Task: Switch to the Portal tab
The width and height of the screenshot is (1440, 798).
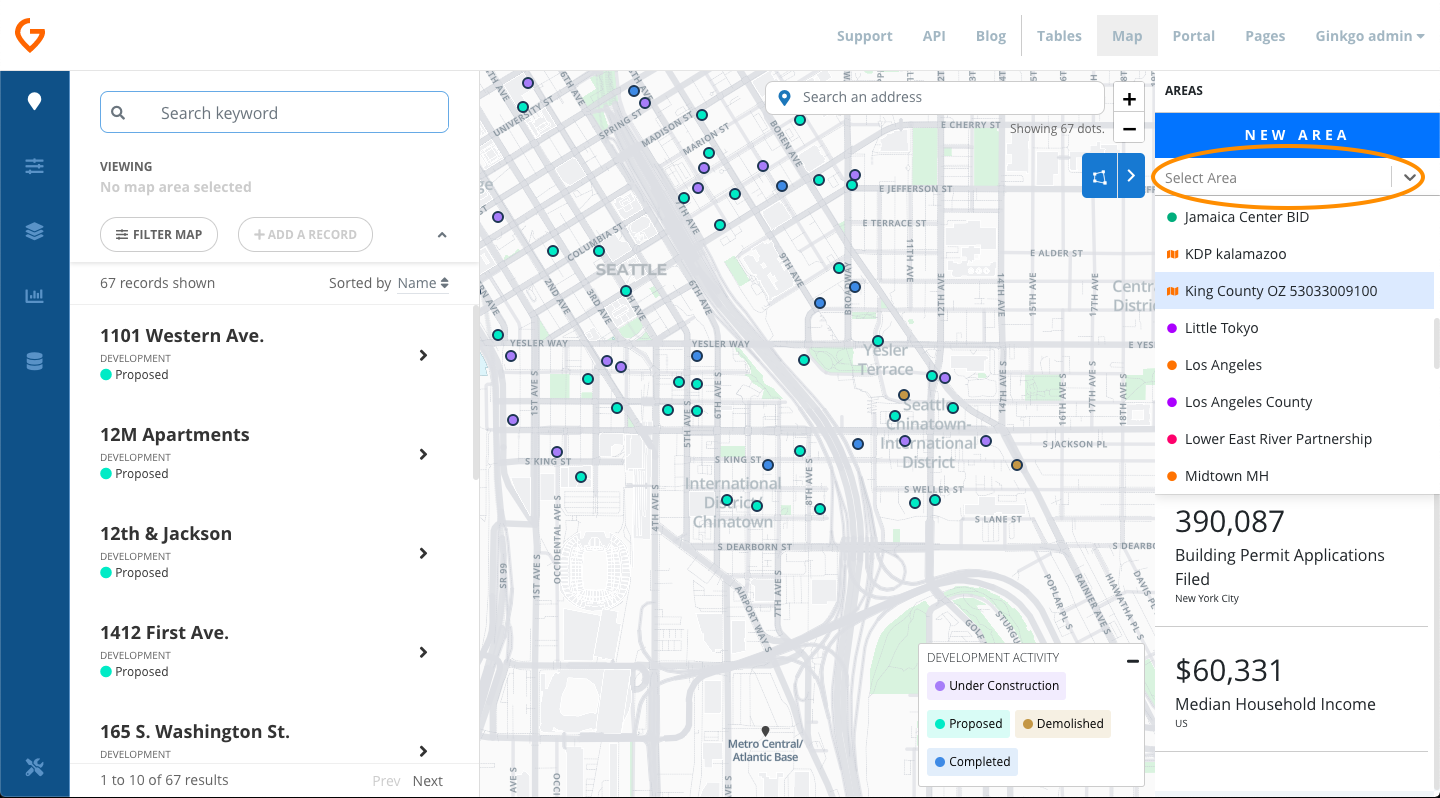Action: point(1194,36)
